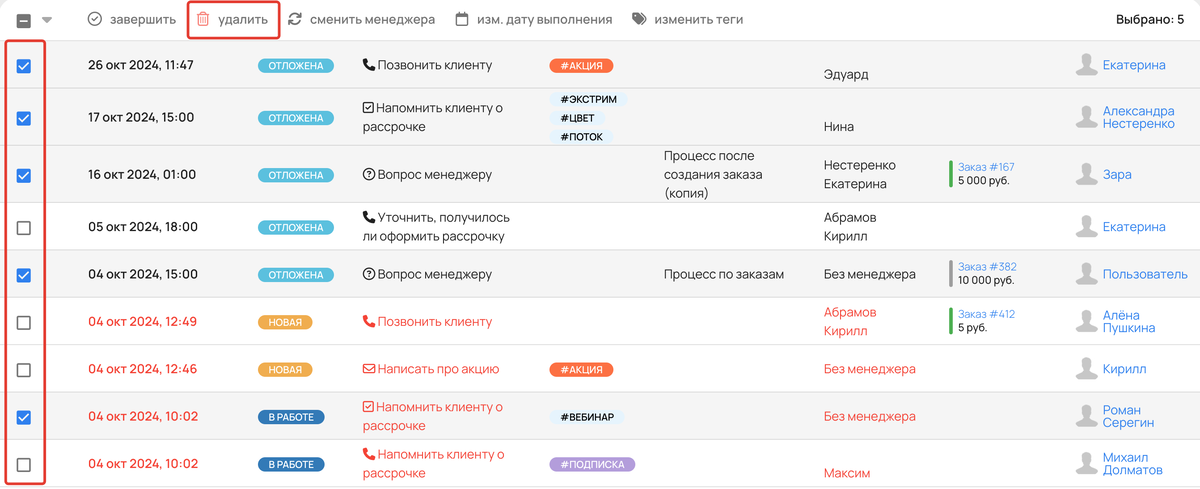The width and height of the screenshot is (1200, 489).
Task: Open order link Заказ #167
Action: (x=986, y=167)
